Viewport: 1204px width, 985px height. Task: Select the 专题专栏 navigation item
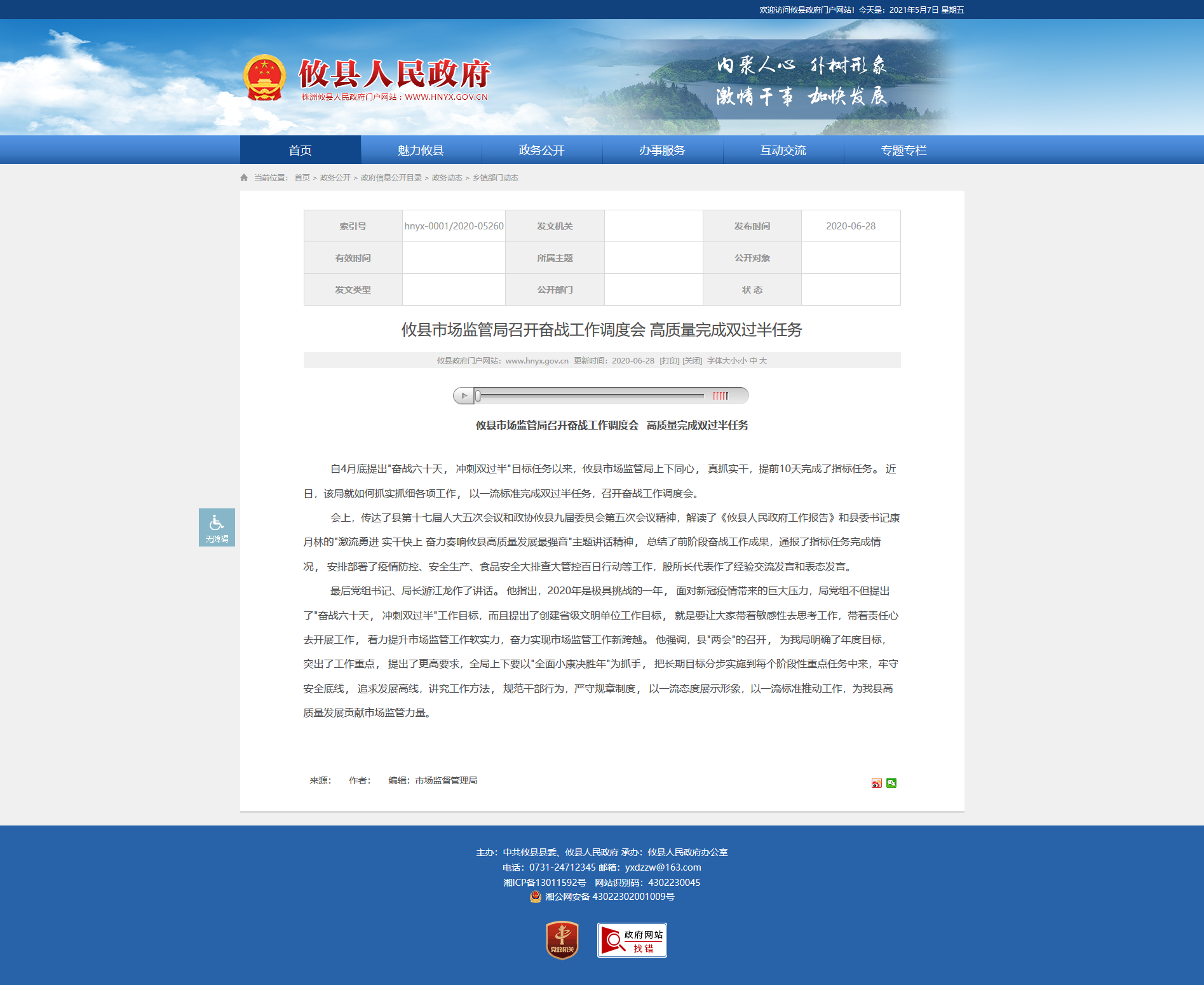coord(903,150)
